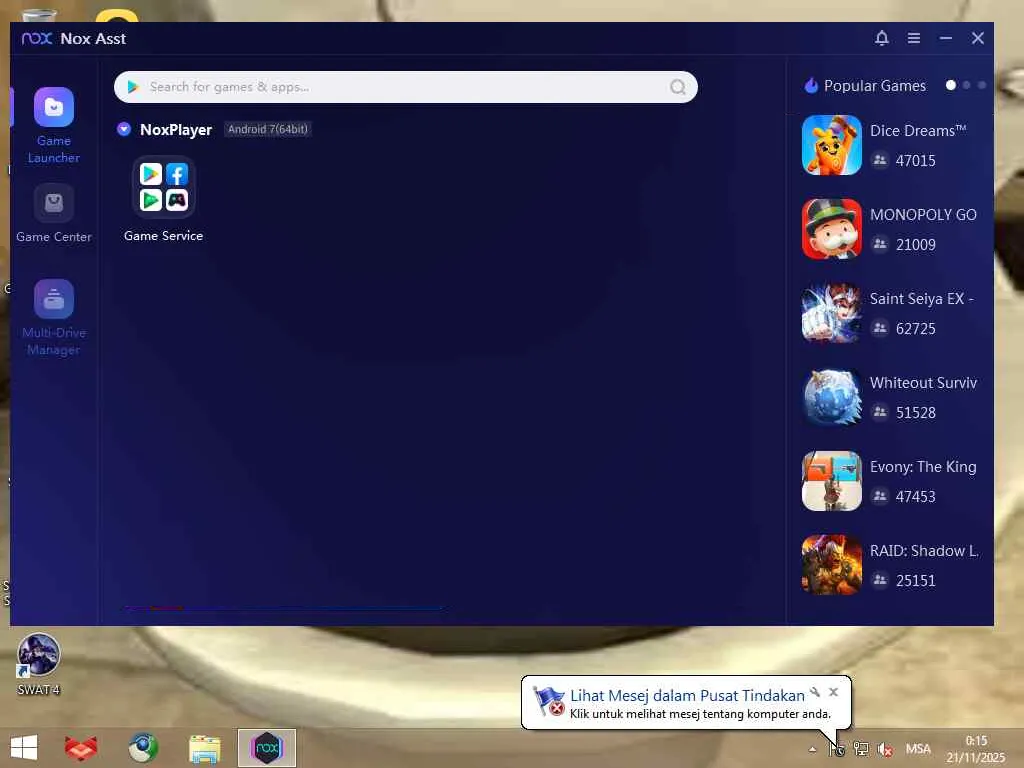
Task: Open the Game Launcher section
Action: click(54, 126)
